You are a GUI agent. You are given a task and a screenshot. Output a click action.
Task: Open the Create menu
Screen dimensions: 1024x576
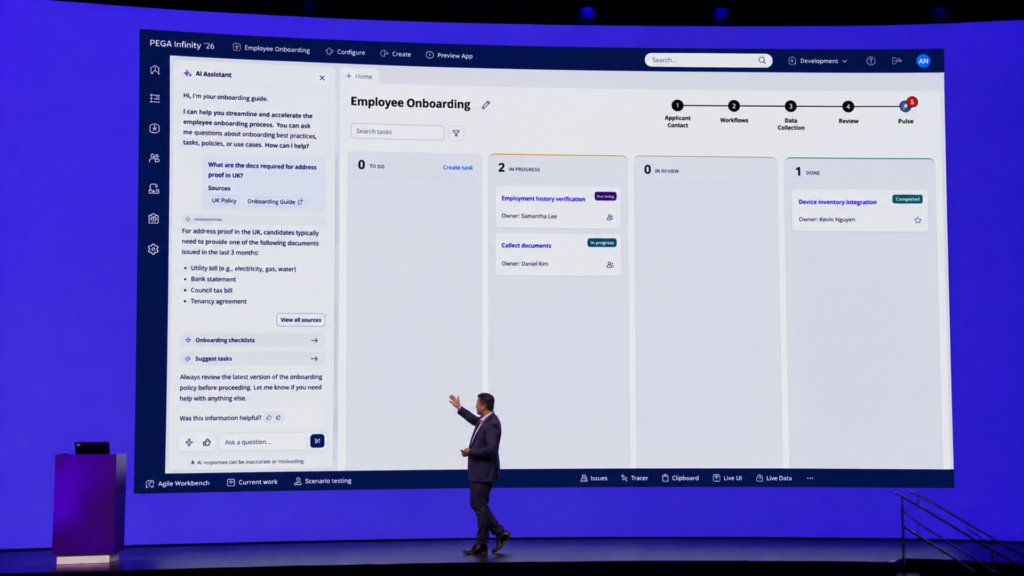tap(396, 54)
